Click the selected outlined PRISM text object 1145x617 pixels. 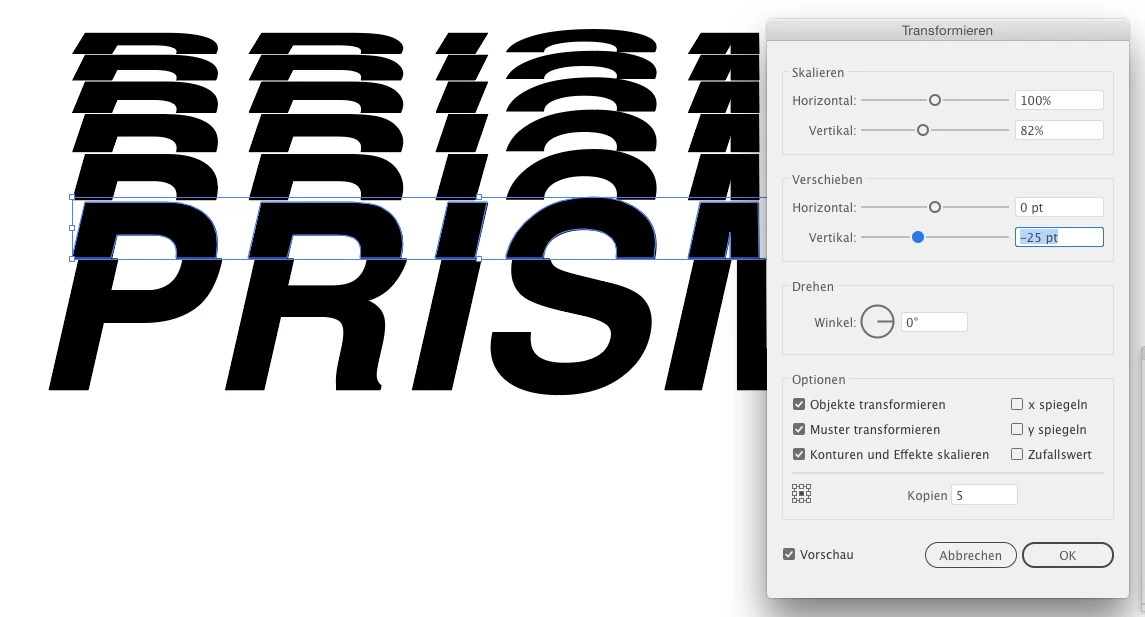(418, 228)
